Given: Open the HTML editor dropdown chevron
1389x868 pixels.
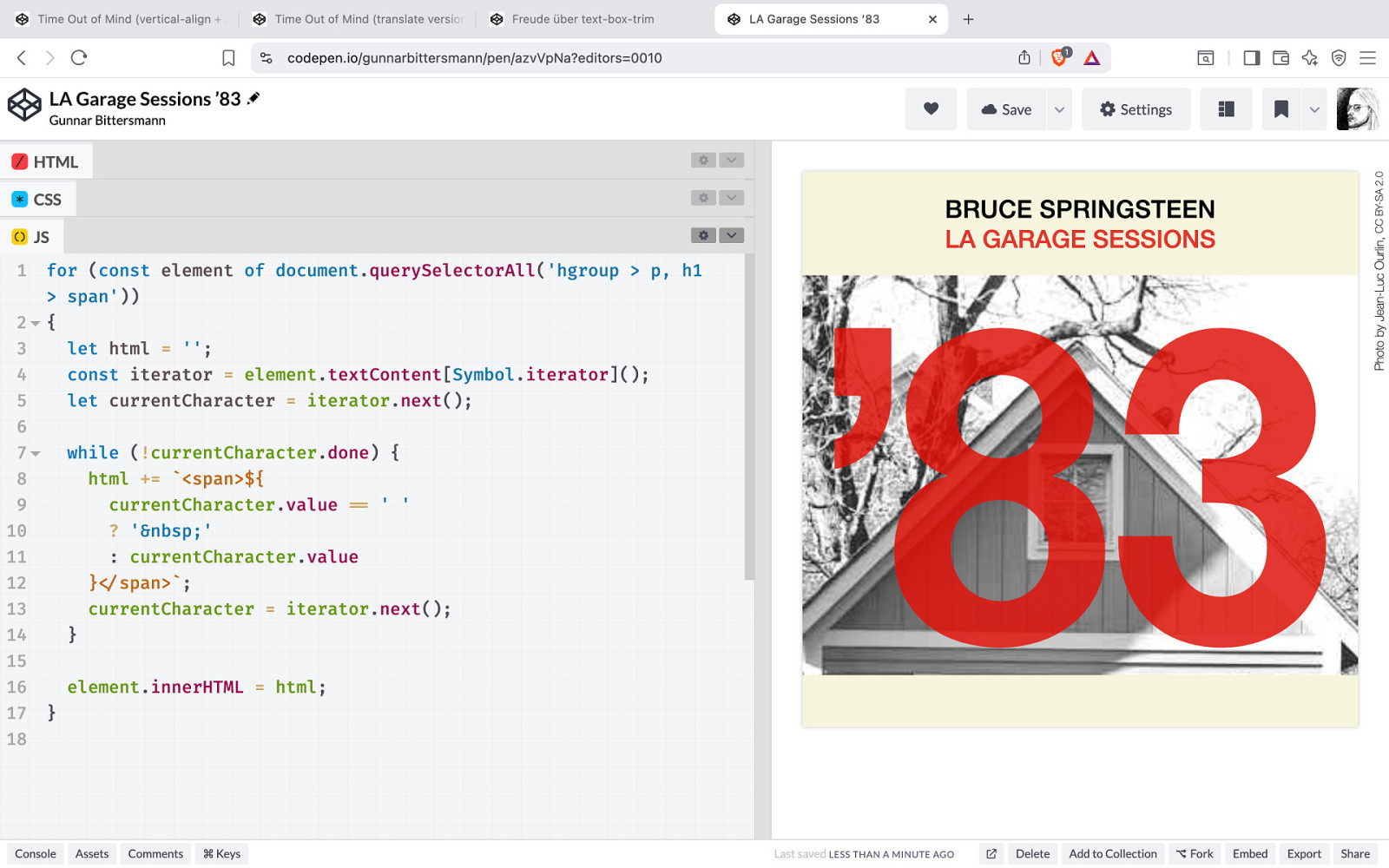Looking at the screenshot, I should click(x=732, y=161).
